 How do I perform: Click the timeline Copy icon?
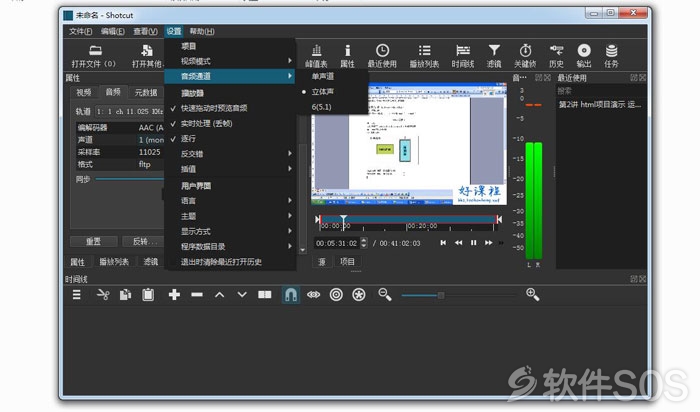(125, 295)
